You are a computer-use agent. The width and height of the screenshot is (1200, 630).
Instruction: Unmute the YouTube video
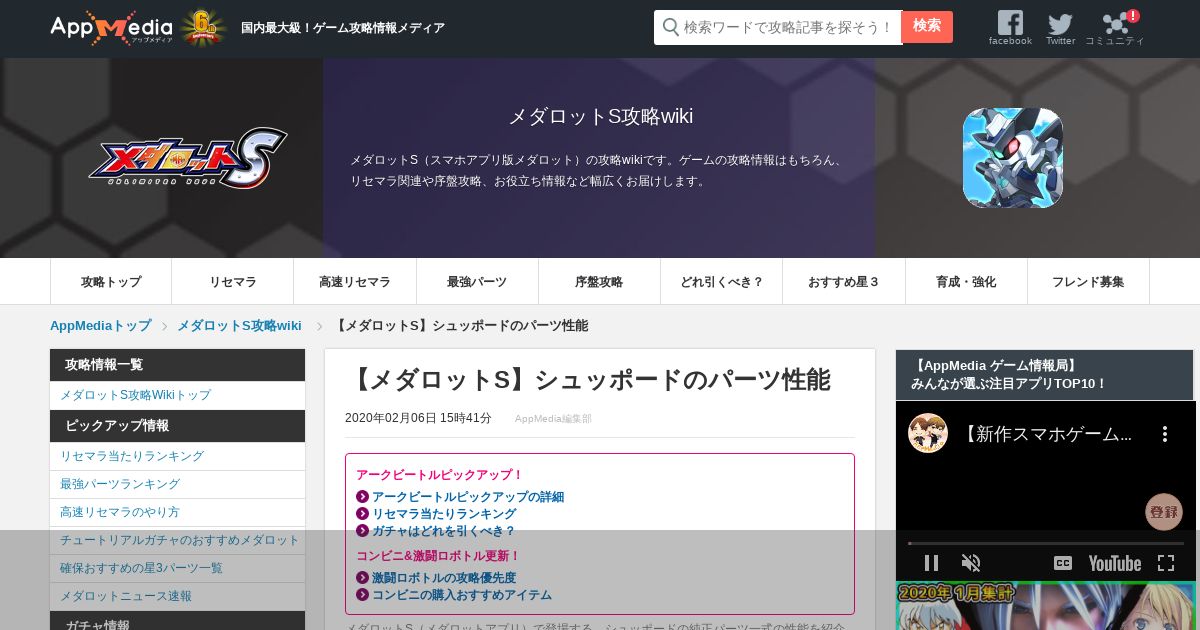click(x=971, y=563)
